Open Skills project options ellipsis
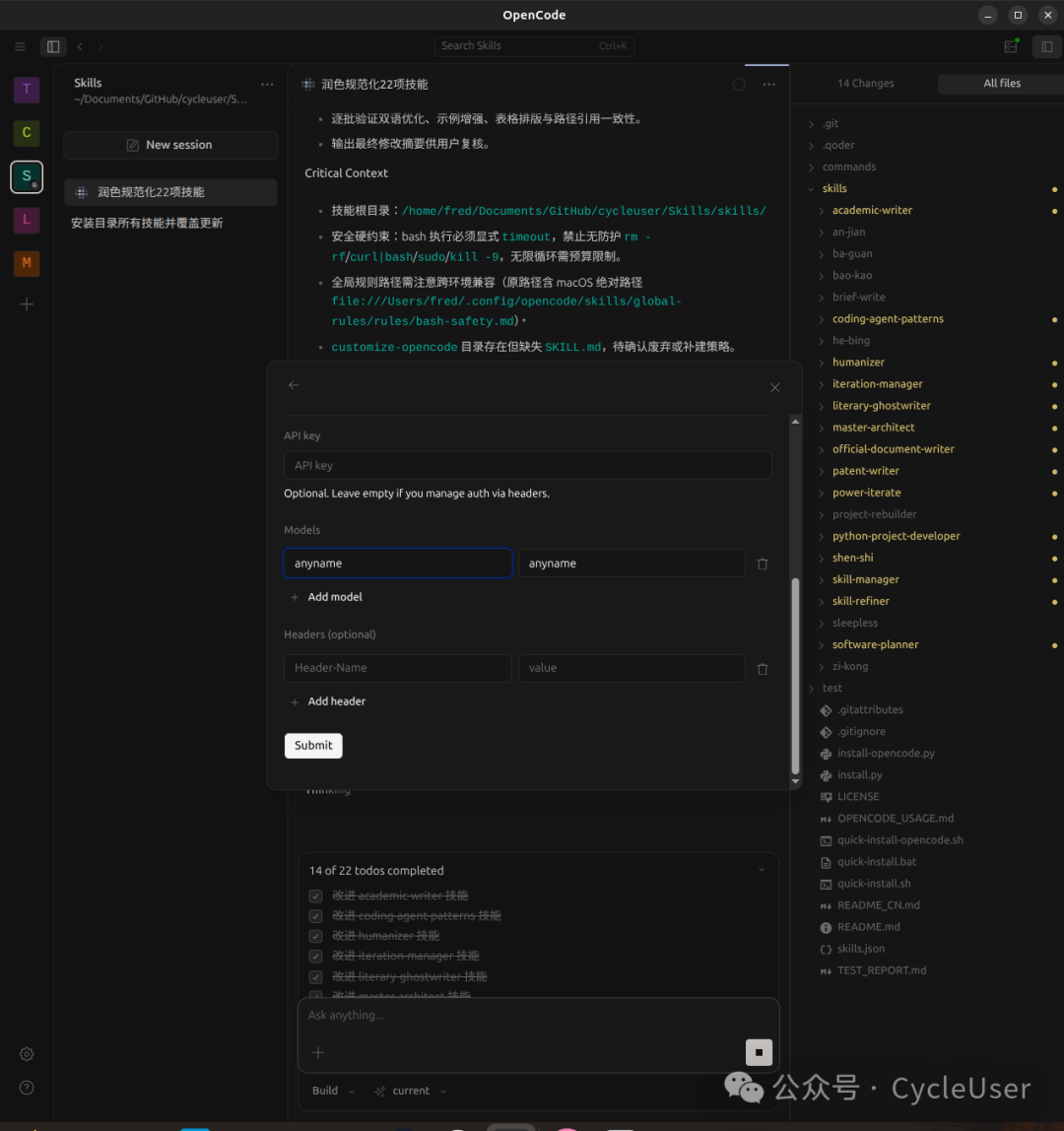The image size is (1064, 1131). coord(267,85)
